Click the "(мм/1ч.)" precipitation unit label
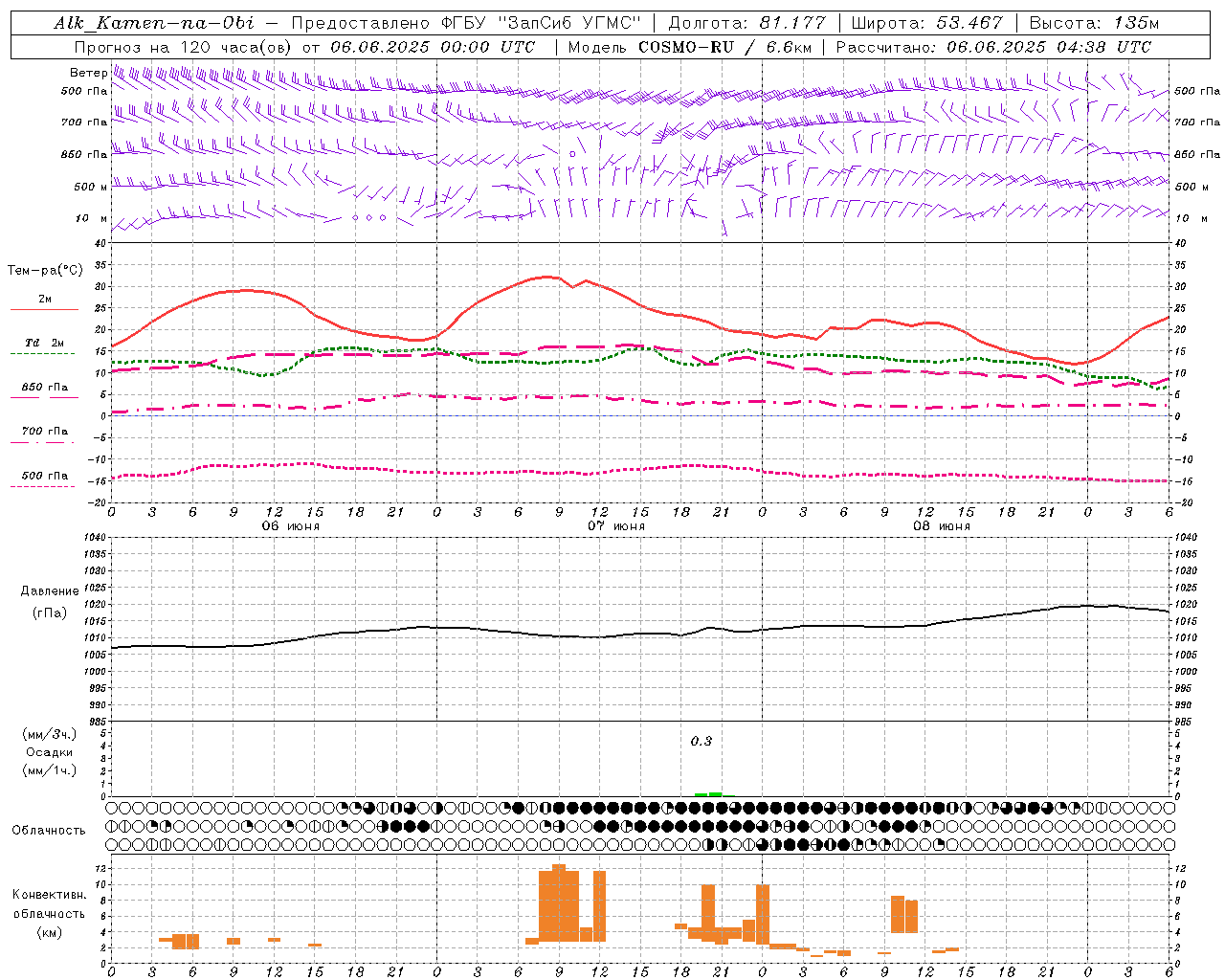 50,770
